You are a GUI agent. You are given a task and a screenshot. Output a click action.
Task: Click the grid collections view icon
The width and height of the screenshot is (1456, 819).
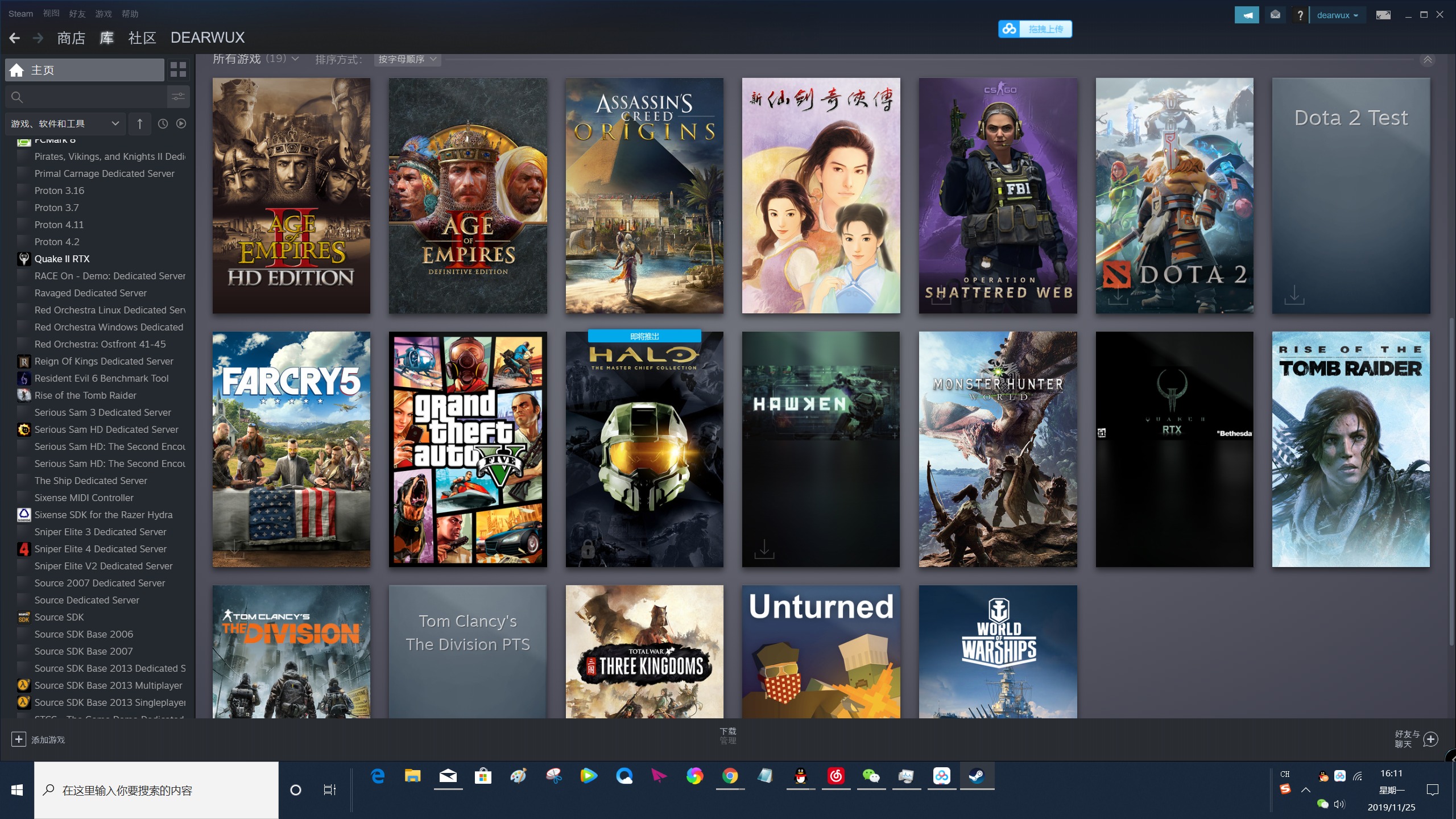coord(178,70)
